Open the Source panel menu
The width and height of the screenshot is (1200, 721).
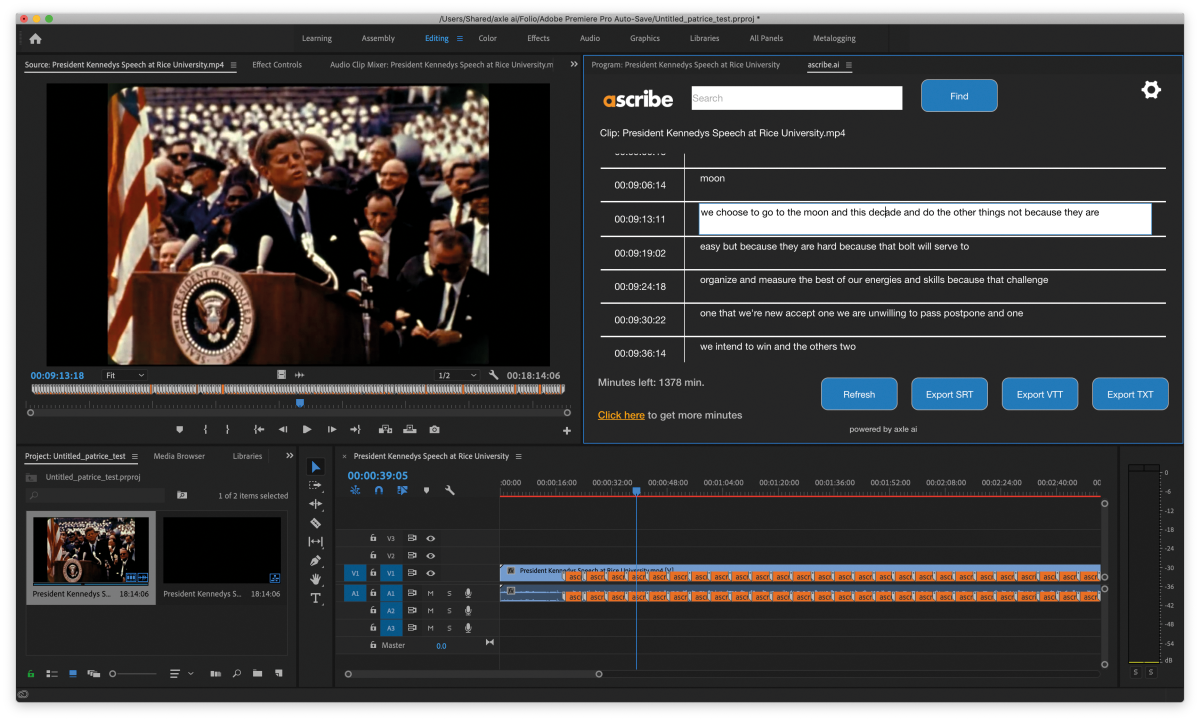coord(233,65)
